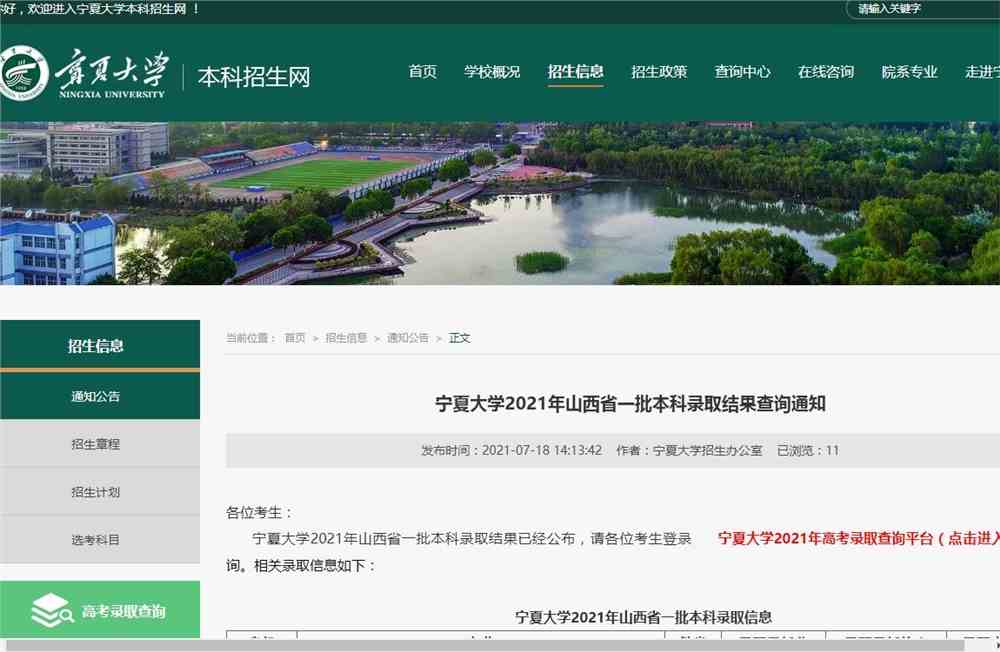Click the keyword search input field

pyautogui.click(x=923, y=9)
